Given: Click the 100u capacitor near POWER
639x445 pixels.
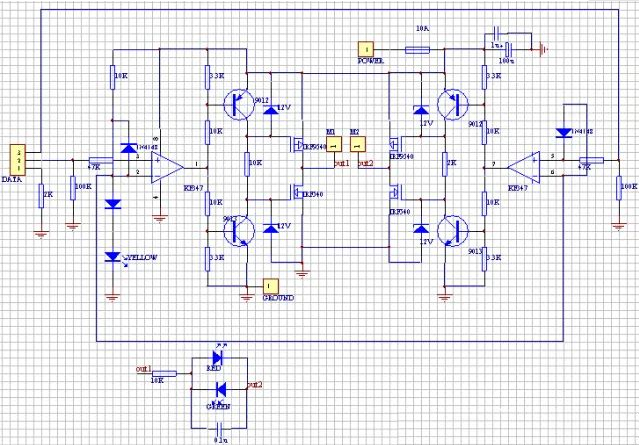Looking at the screenshot, I should (x=508, y=49).
